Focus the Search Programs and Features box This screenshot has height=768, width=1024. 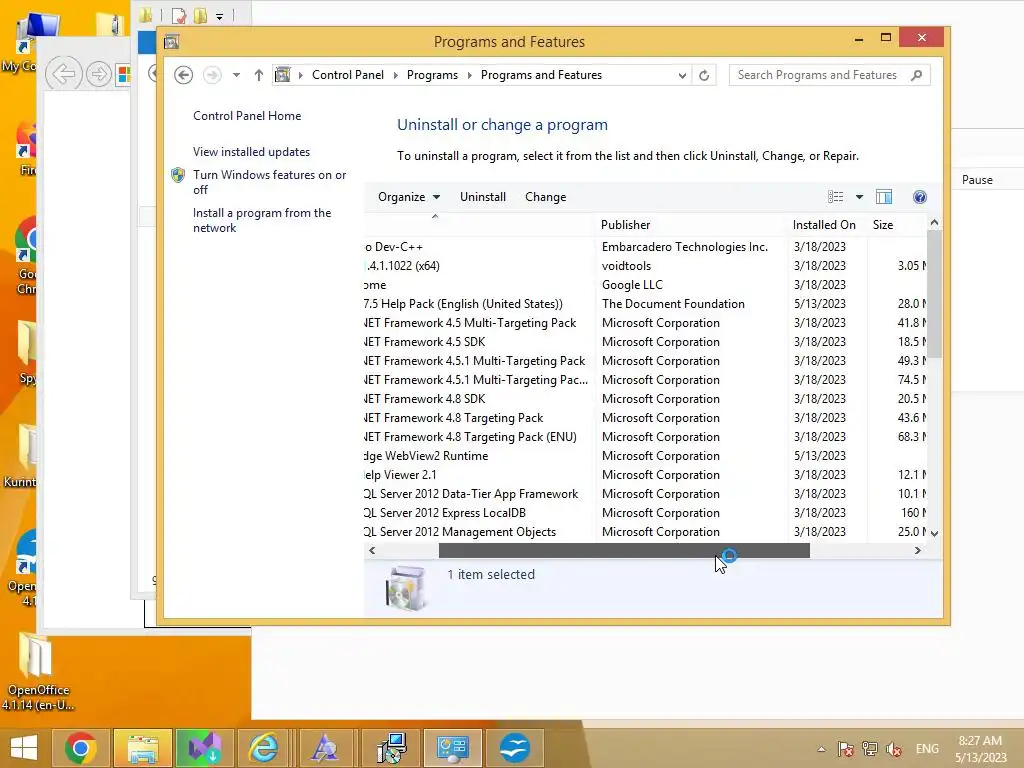pyautogui.click(x=829, y=75)
